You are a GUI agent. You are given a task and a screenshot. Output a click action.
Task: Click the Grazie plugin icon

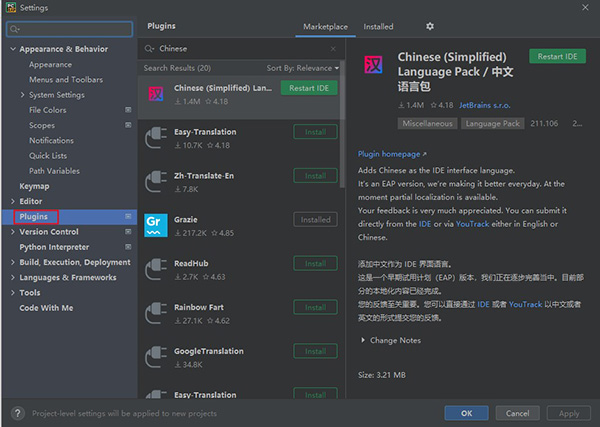156,225
